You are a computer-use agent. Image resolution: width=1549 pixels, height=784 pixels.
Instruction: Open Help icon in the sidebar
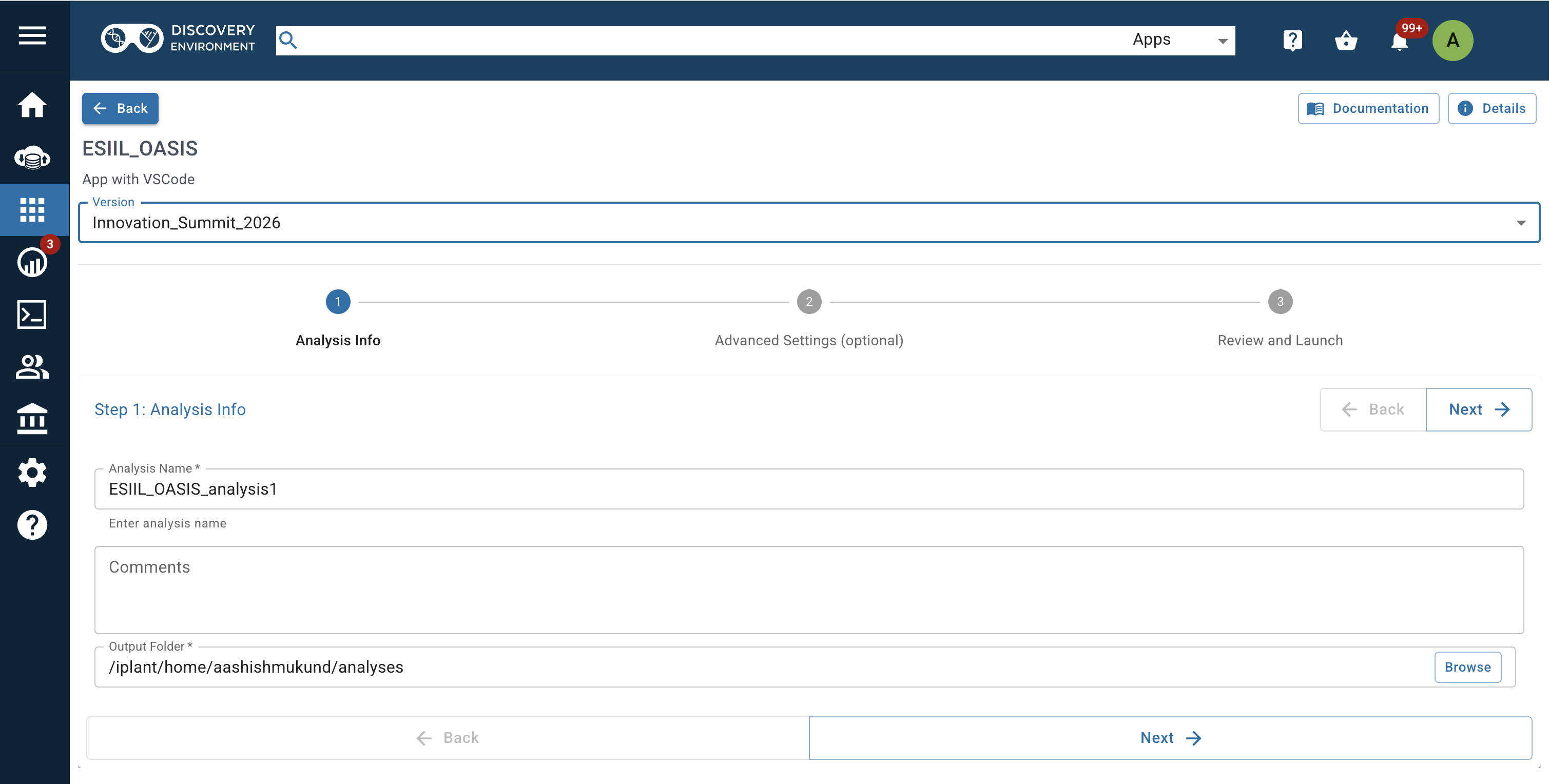[32, 525]
